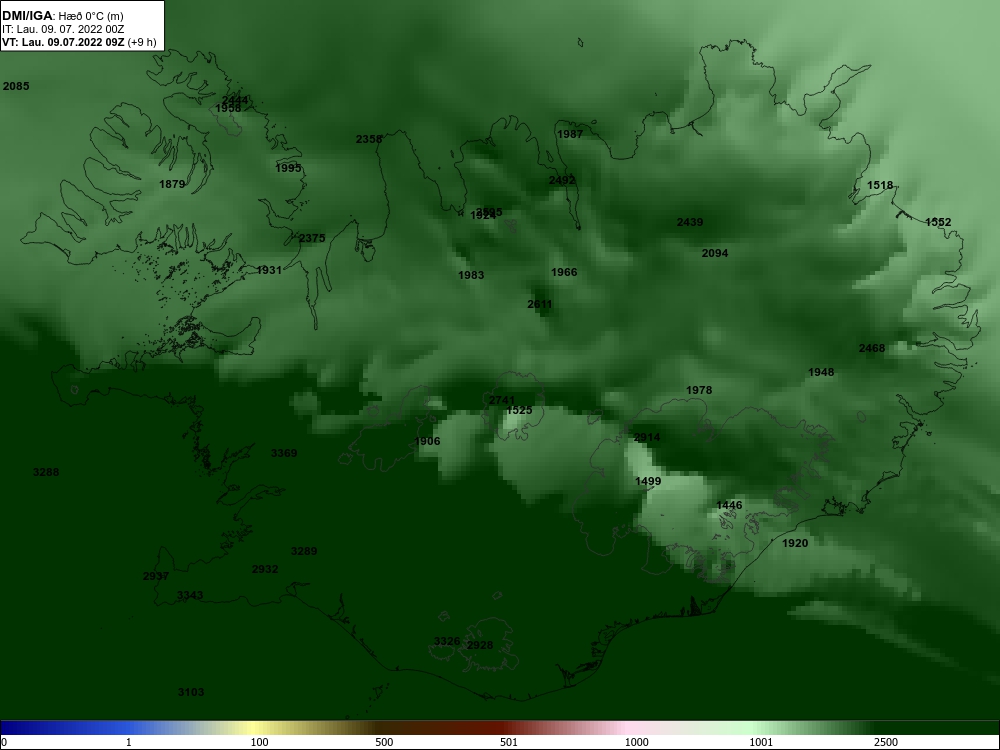Viewport: 1000px width, 750px height.
Task: Click the 2468 height value
Action: [871, 348]
